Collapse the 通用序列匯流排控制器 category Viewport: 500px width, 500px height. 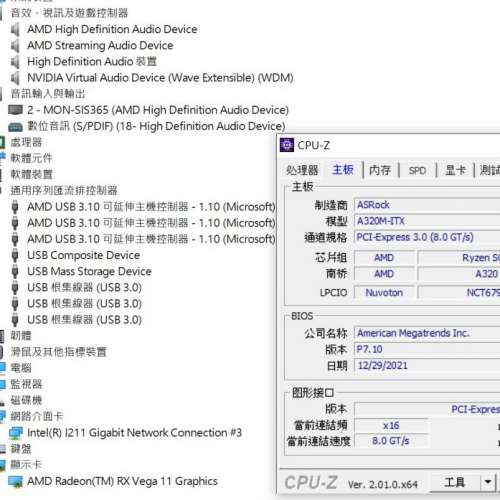click(x=64, y=191)
